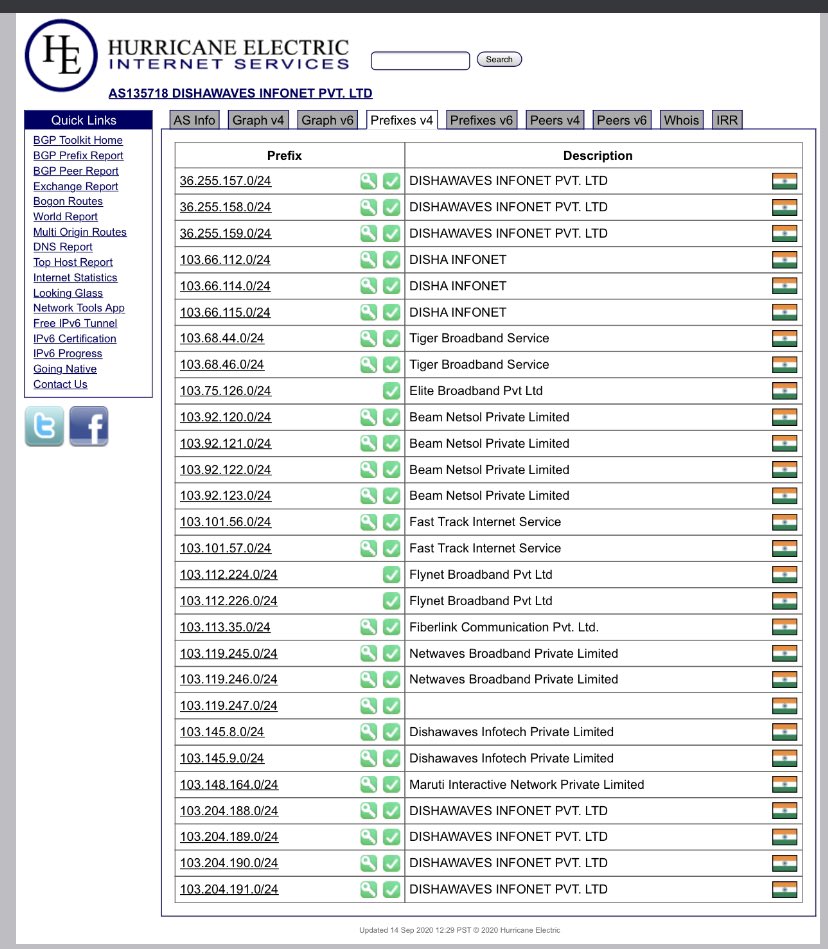Open Bogon Routes link
The image size is (828, 949).
pos(68,201)
